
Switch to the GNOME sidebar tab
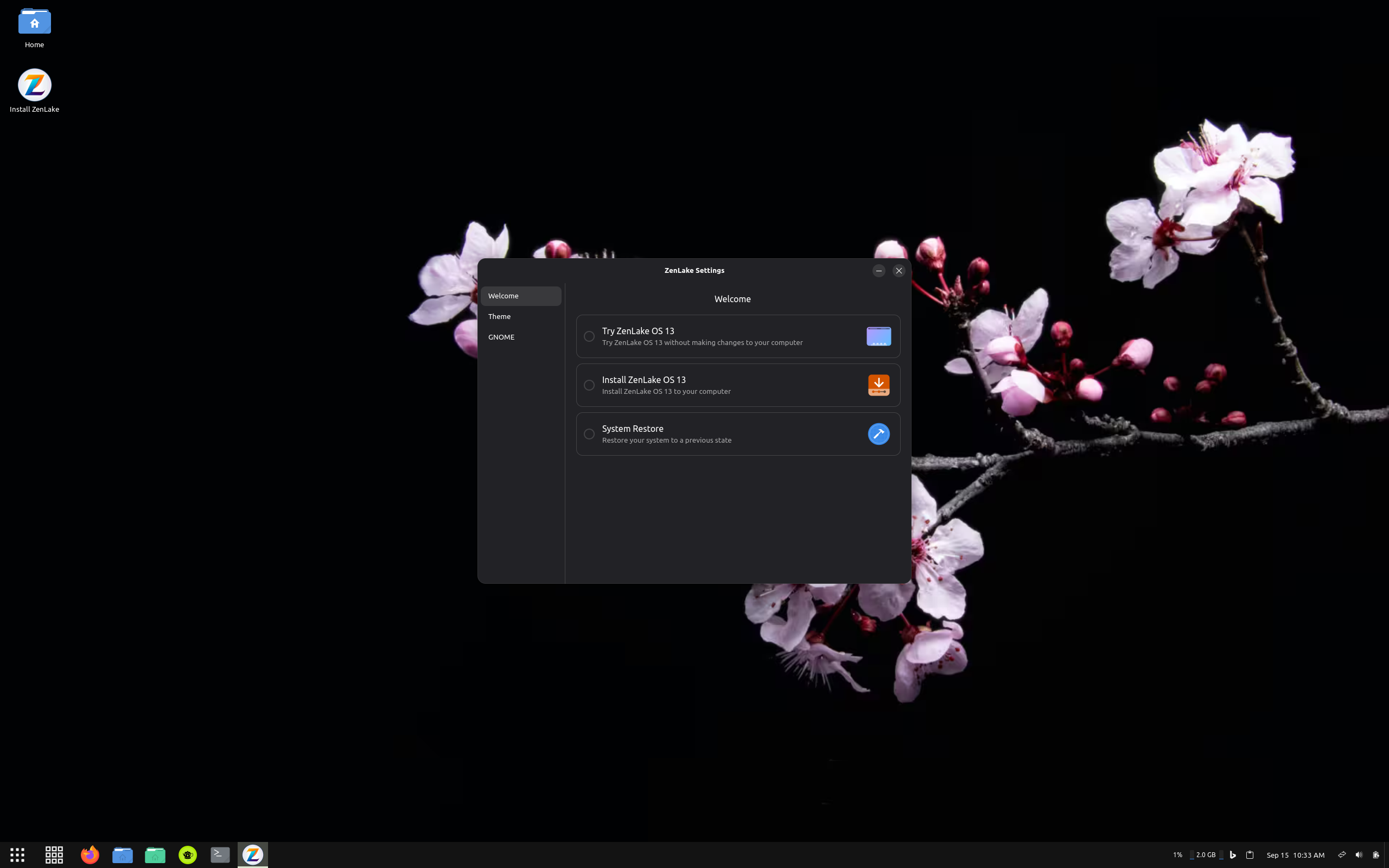point(521,337)
